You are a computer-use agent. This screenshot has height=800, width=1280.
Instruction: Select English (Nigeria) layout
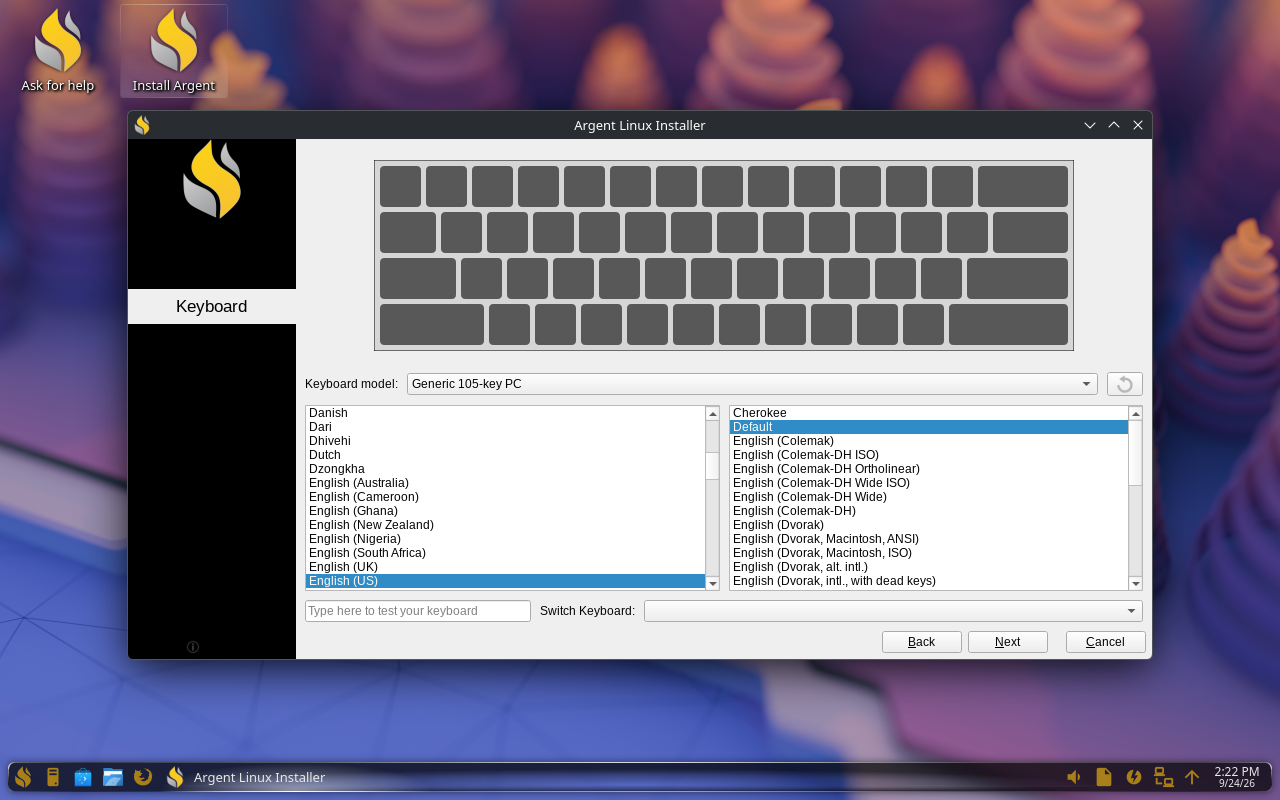[x=505, y=539]
